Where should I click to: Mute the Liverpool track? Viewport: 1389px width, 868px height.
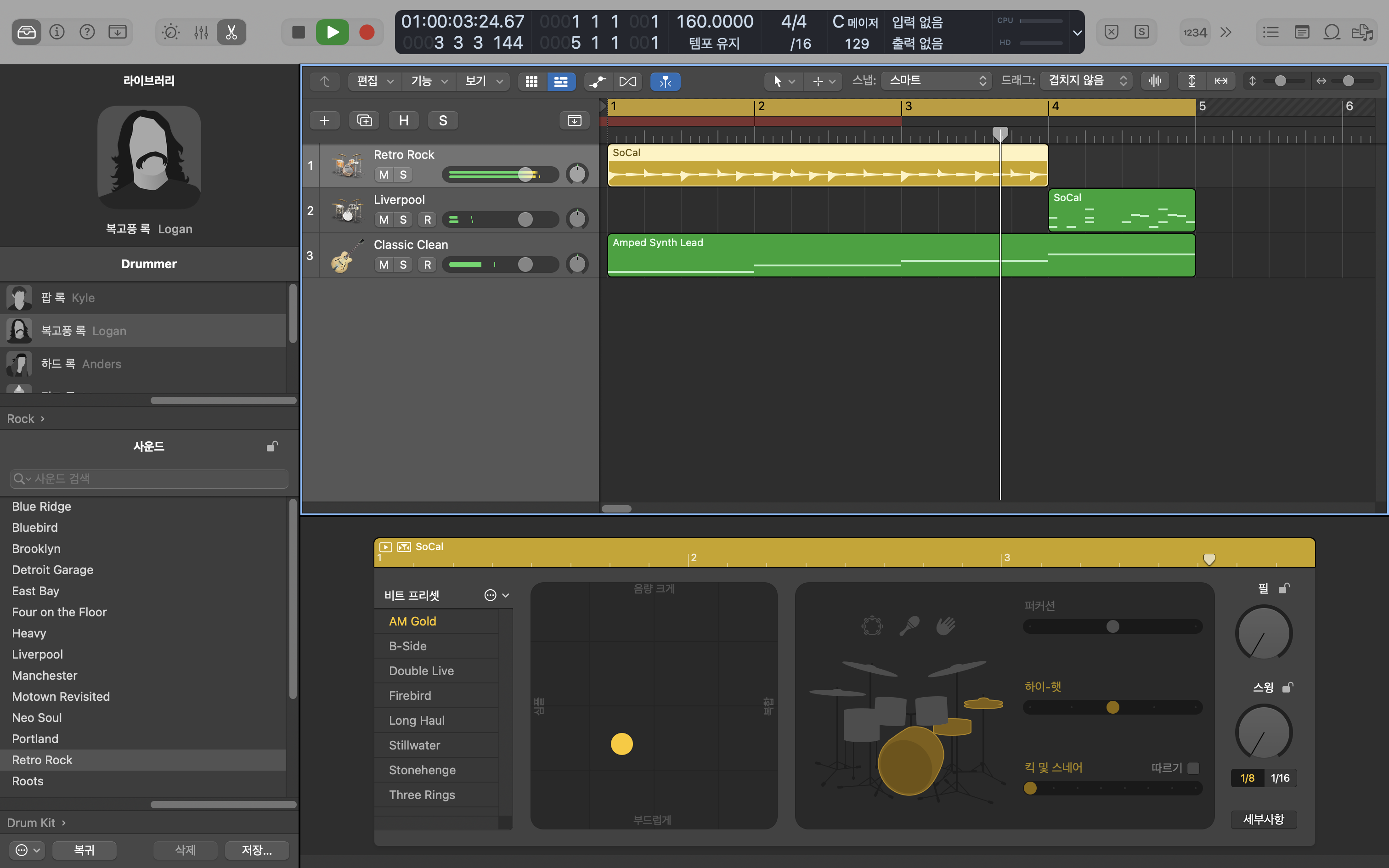384,220
